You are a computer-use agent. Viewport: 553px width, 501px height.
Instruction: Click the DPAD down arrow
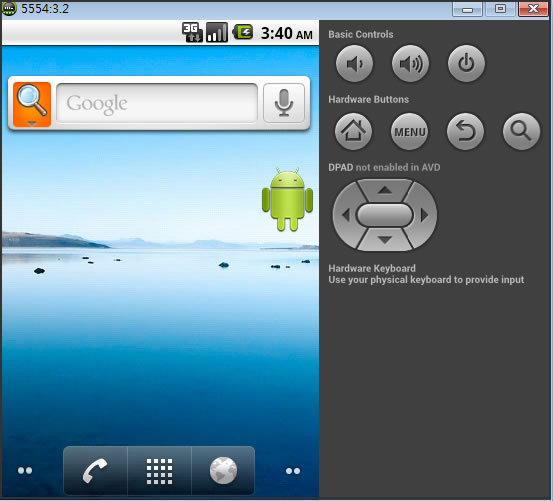tap(385, 240)
